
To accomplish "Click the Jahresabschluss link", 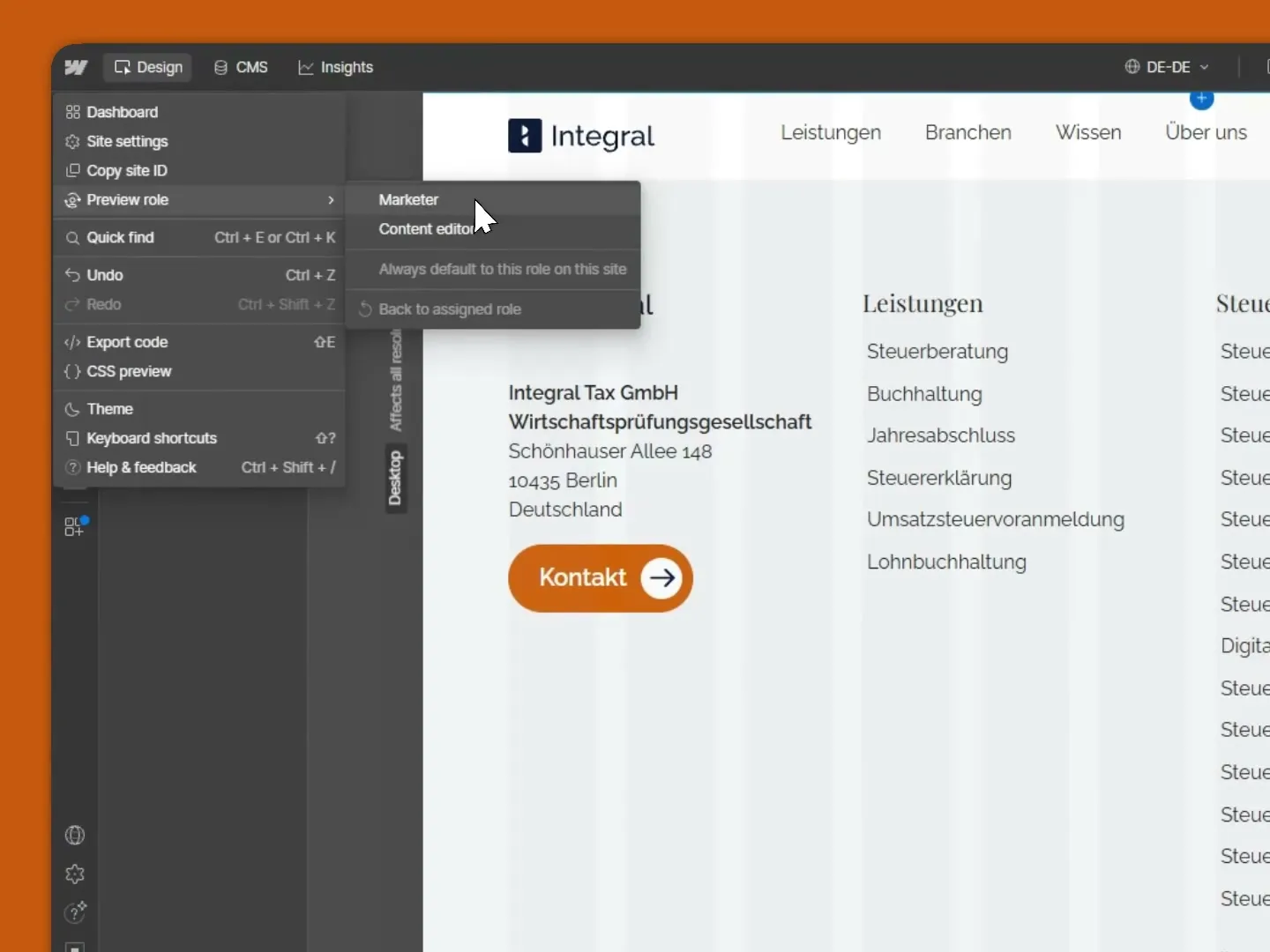I will click(x=941, y=435).
